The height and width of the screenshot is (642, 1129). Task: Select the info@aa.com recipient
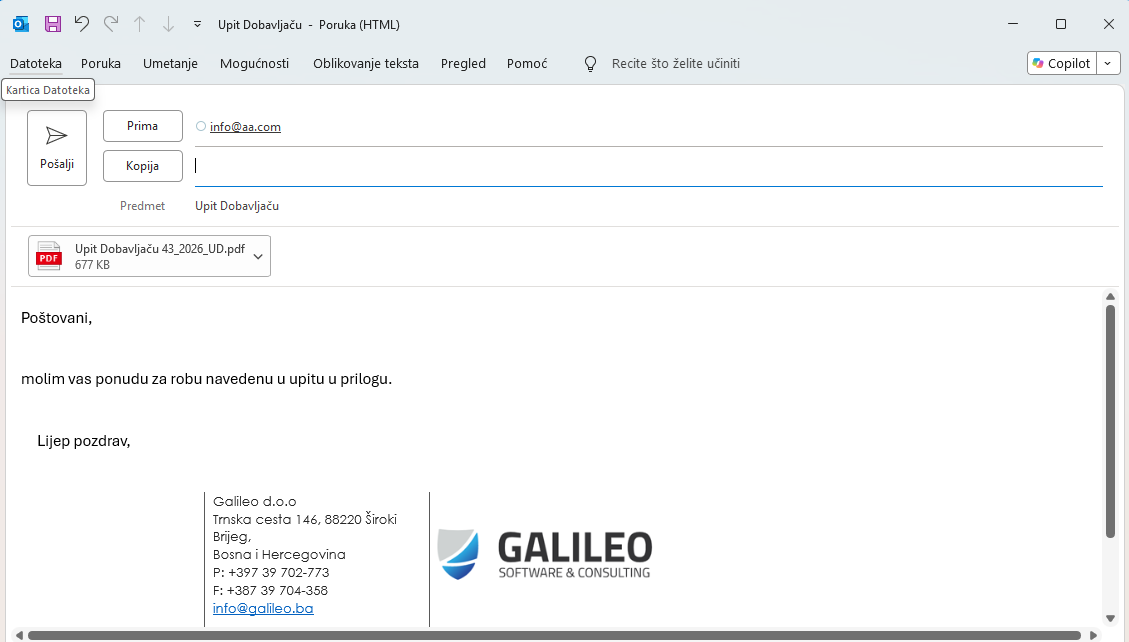coord(245,127)
